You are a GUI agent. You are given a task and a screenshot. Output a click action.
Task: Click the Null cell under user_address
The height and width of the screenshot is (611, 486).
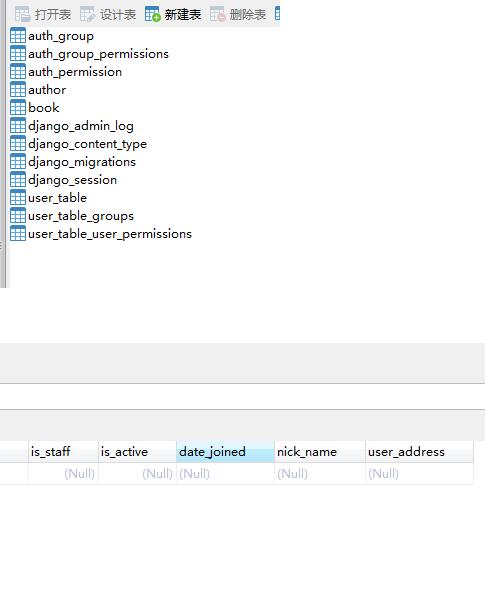click(419, 474)
